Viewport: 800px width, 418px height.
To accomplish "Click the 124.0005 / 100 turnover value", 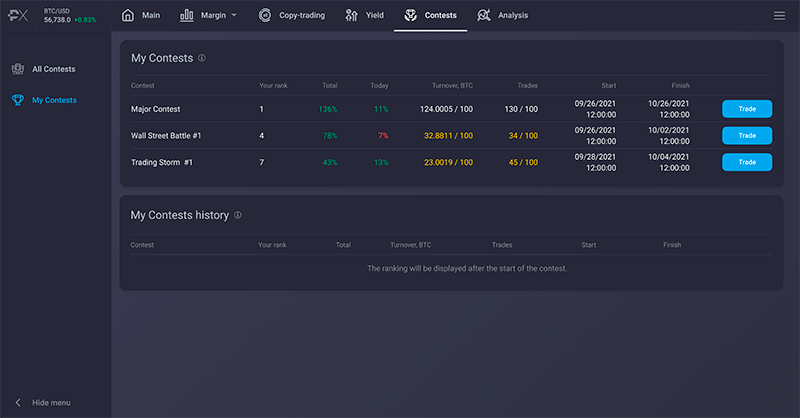I will 446,109.
